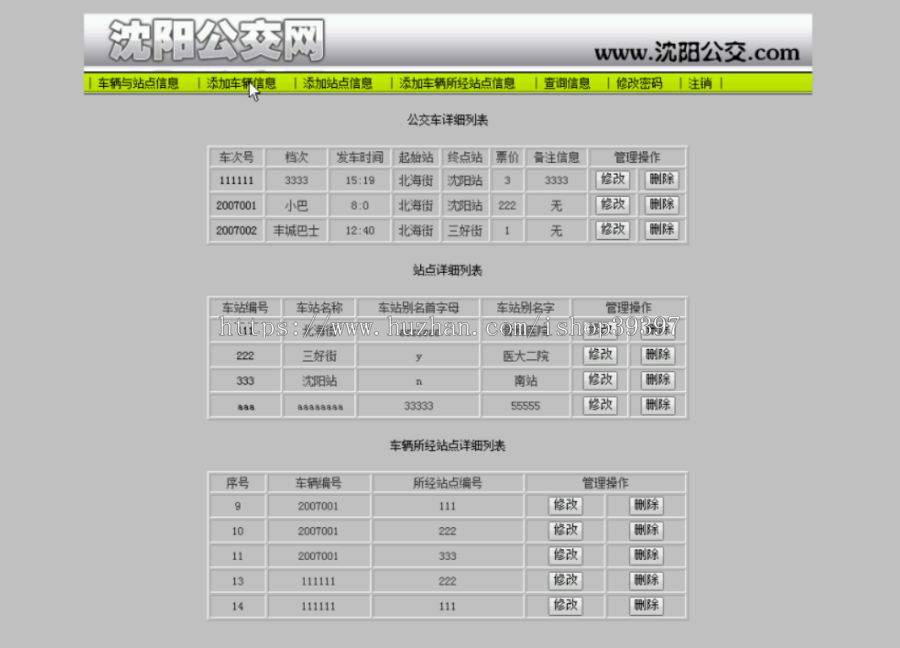Delete route stop with 序号 14

(646, 606)
